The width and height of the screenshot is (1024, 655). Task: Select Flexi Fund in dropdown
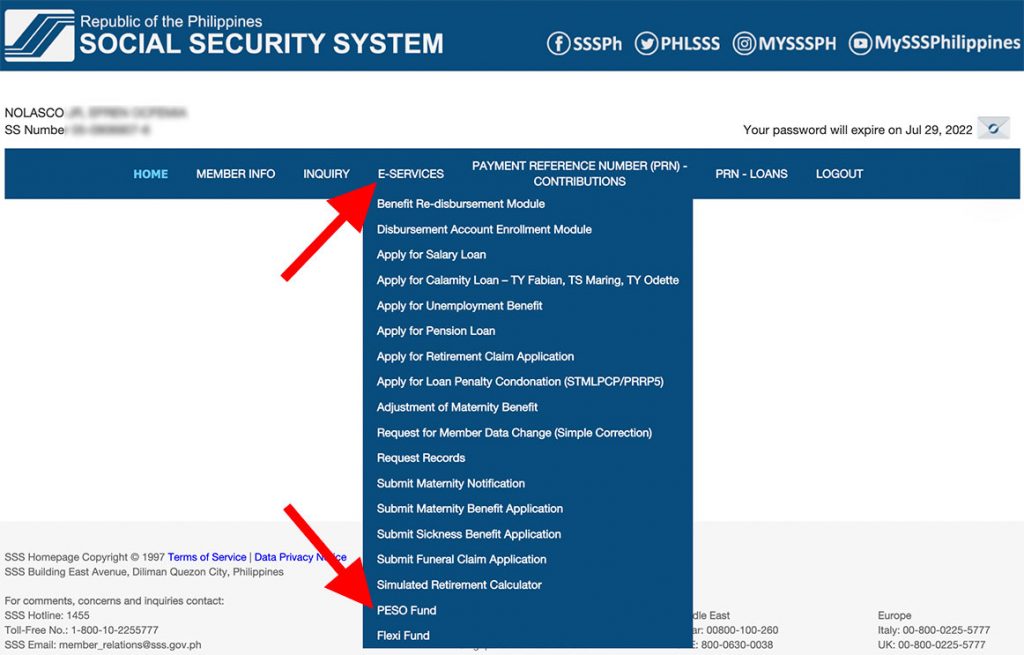click(403, 635)
